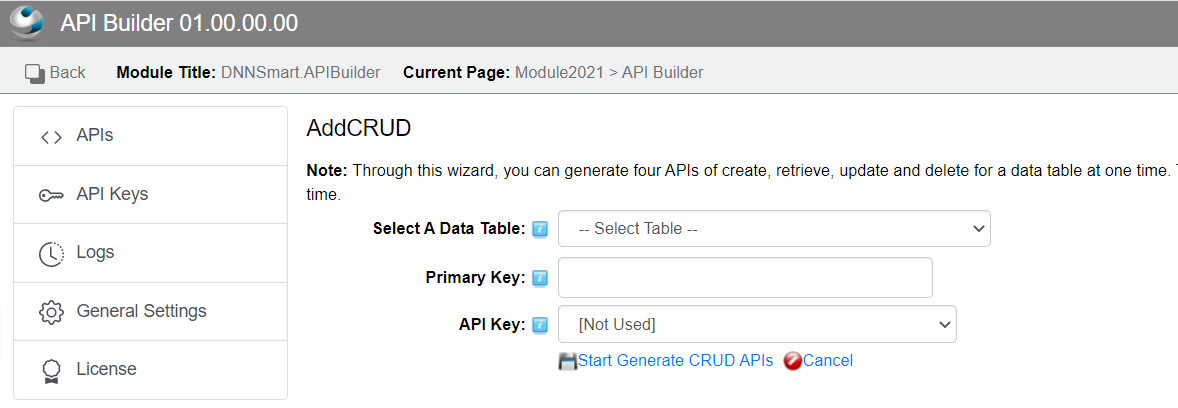Click the save disk icon for Generate CRUD
This screenshot has width=1178, height=408.
coord(567,361)
